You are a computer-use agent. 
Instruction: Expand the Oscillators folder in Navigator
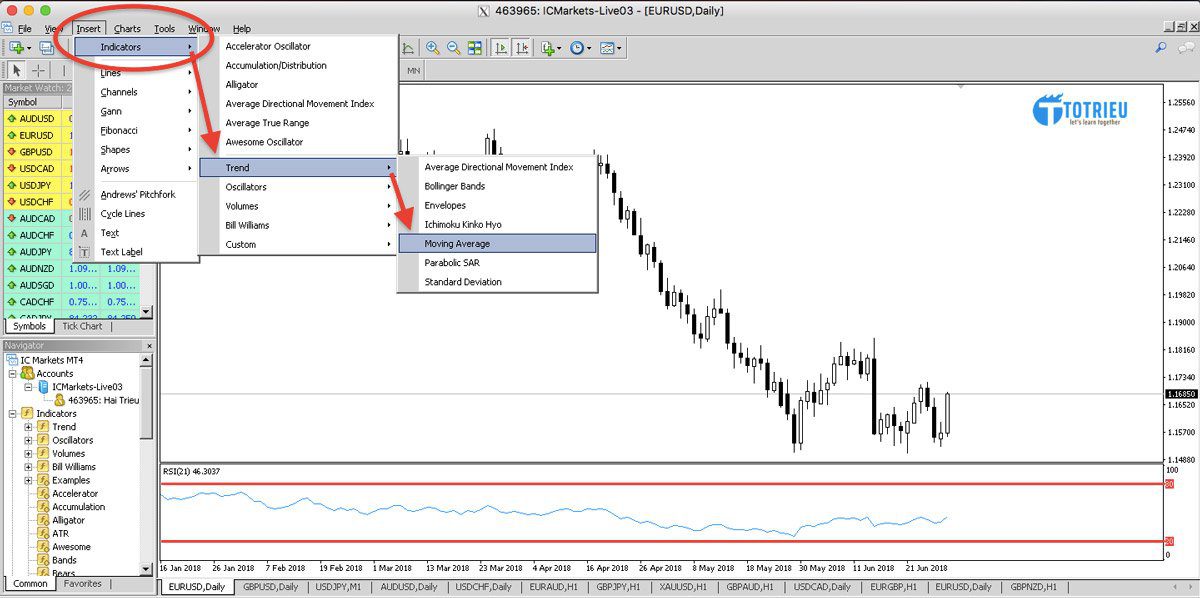[29, 440]
